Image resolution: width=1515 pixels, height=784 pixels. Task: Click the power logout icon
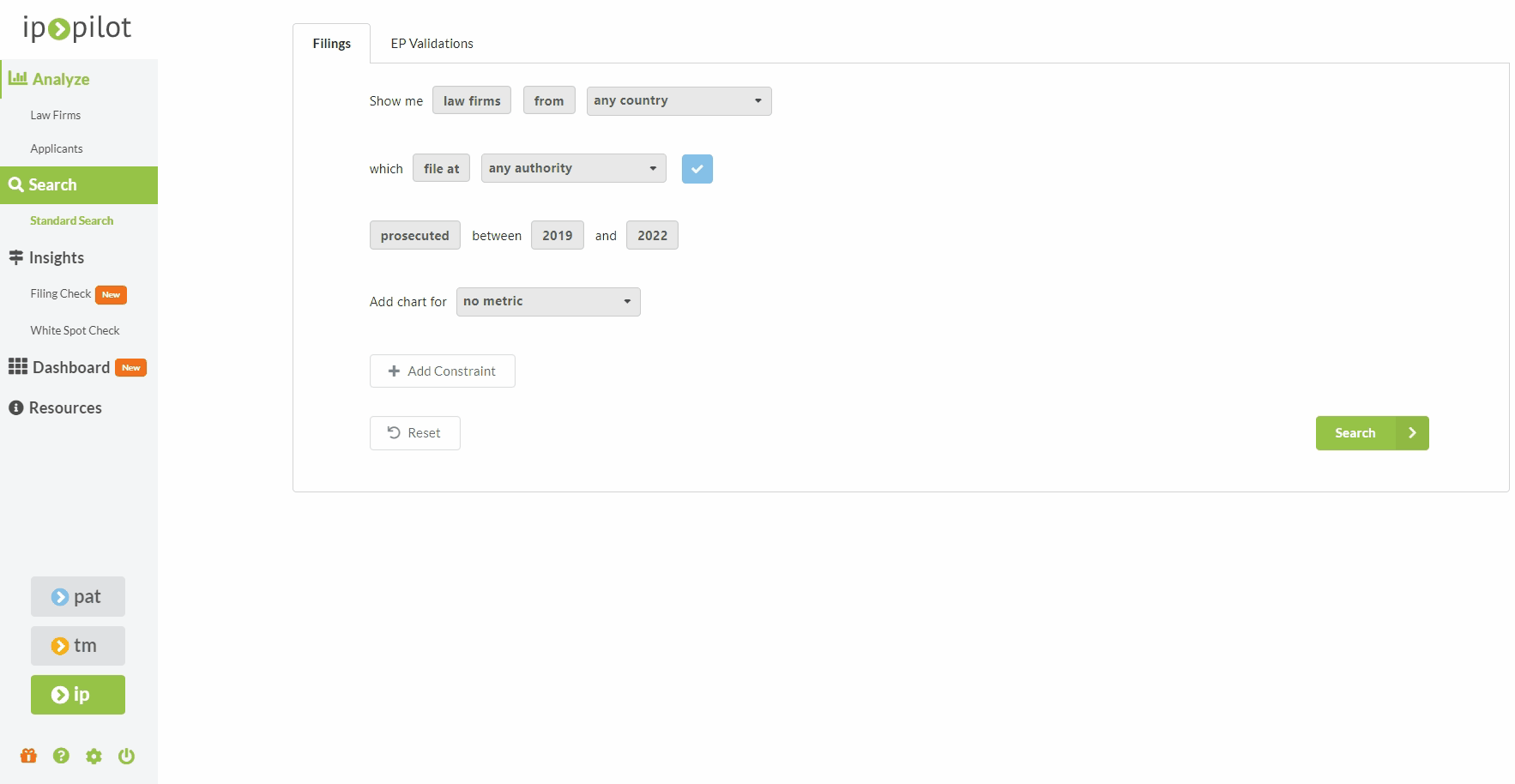(126, 756)
